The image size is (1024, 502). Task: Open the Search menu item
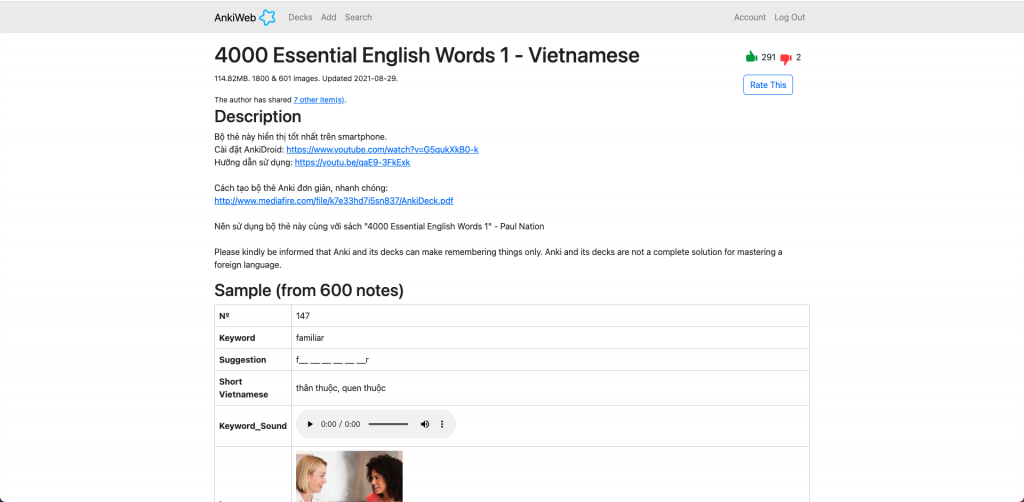[x=359, y=18]
